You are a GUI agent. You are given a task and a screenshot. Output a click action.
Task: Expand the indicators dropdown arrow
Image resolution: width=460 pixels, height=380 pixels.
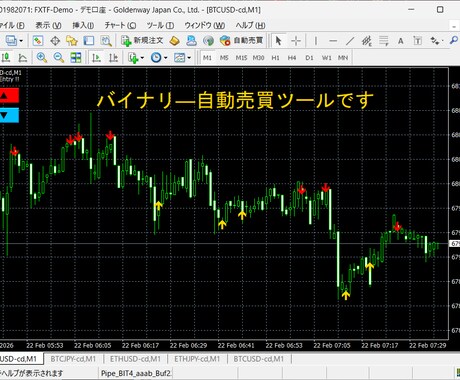pos(142,58)
